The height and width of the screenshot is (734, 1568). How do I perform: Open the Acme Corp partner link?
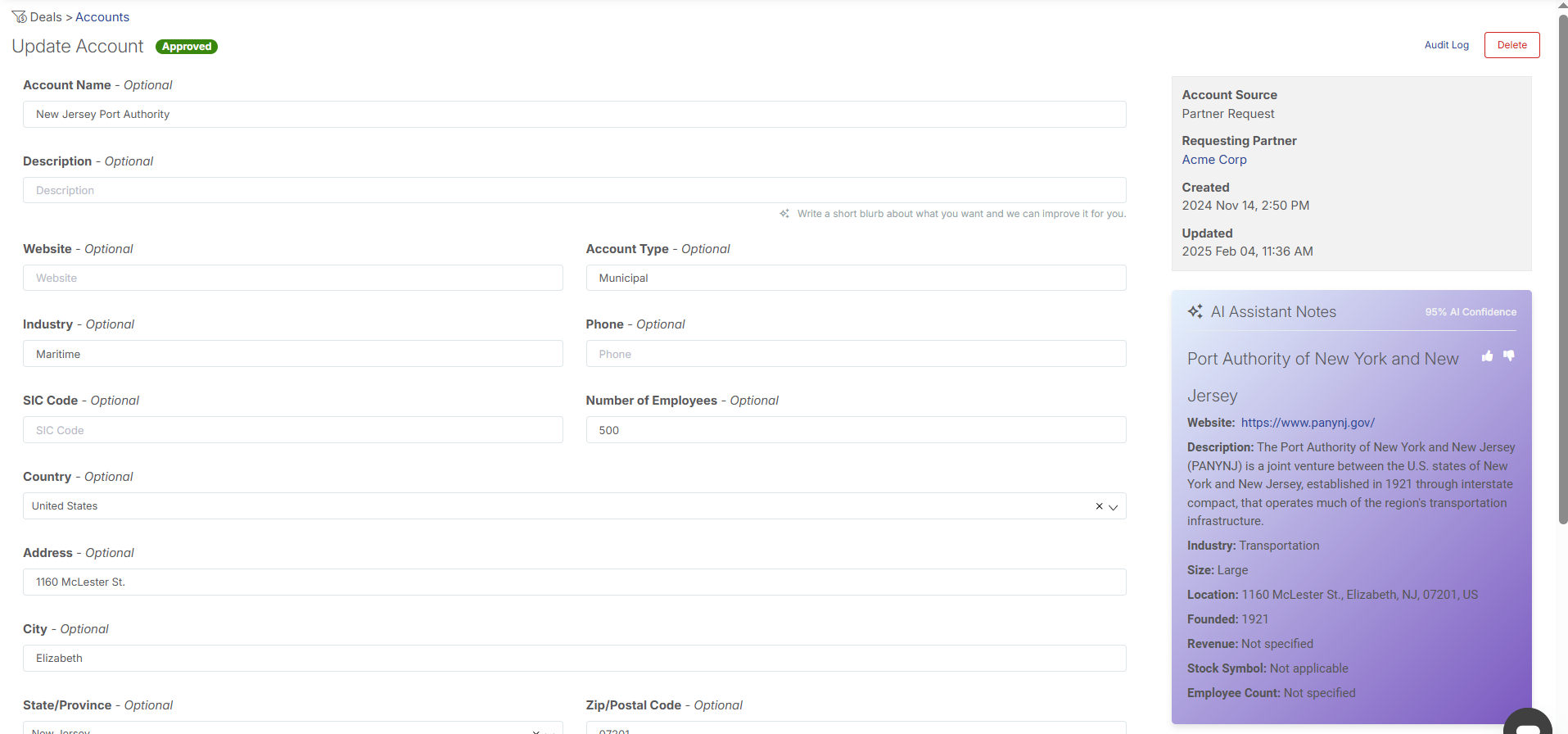[x=1213, y=160]
